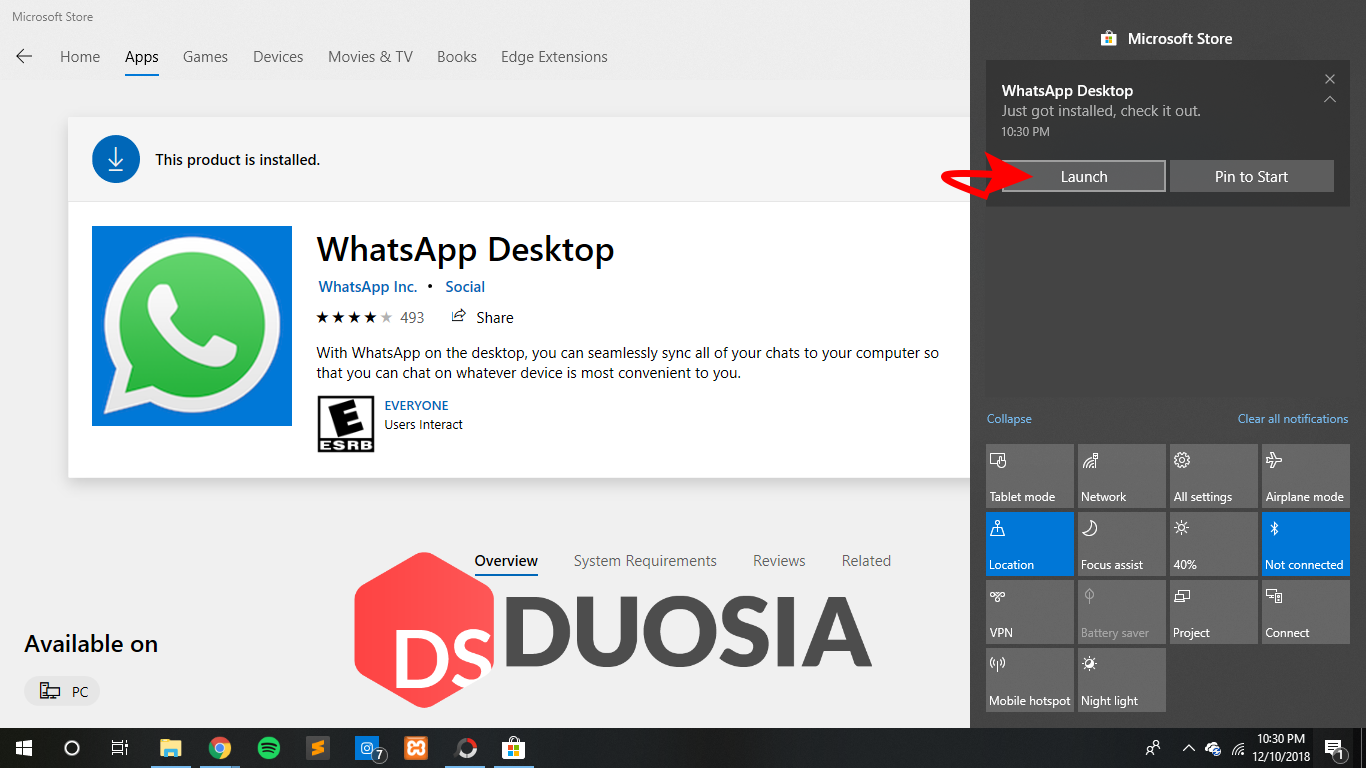Toggle Mobile hotspot
This screenshot has height=768, width=1366.
1030,680
